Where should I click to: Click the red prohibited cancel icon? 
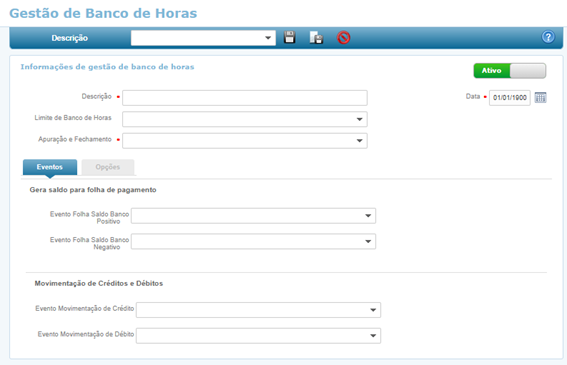click(x=344, y=38)
